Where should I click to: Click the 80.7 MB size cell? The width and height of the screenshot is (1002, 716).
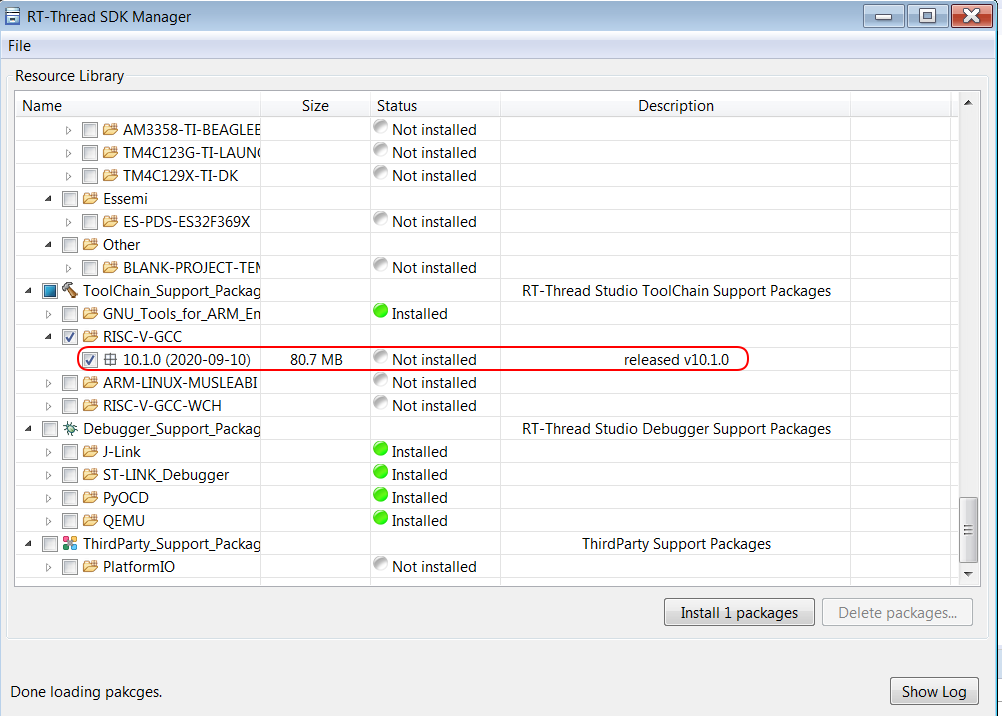(316, 360)
